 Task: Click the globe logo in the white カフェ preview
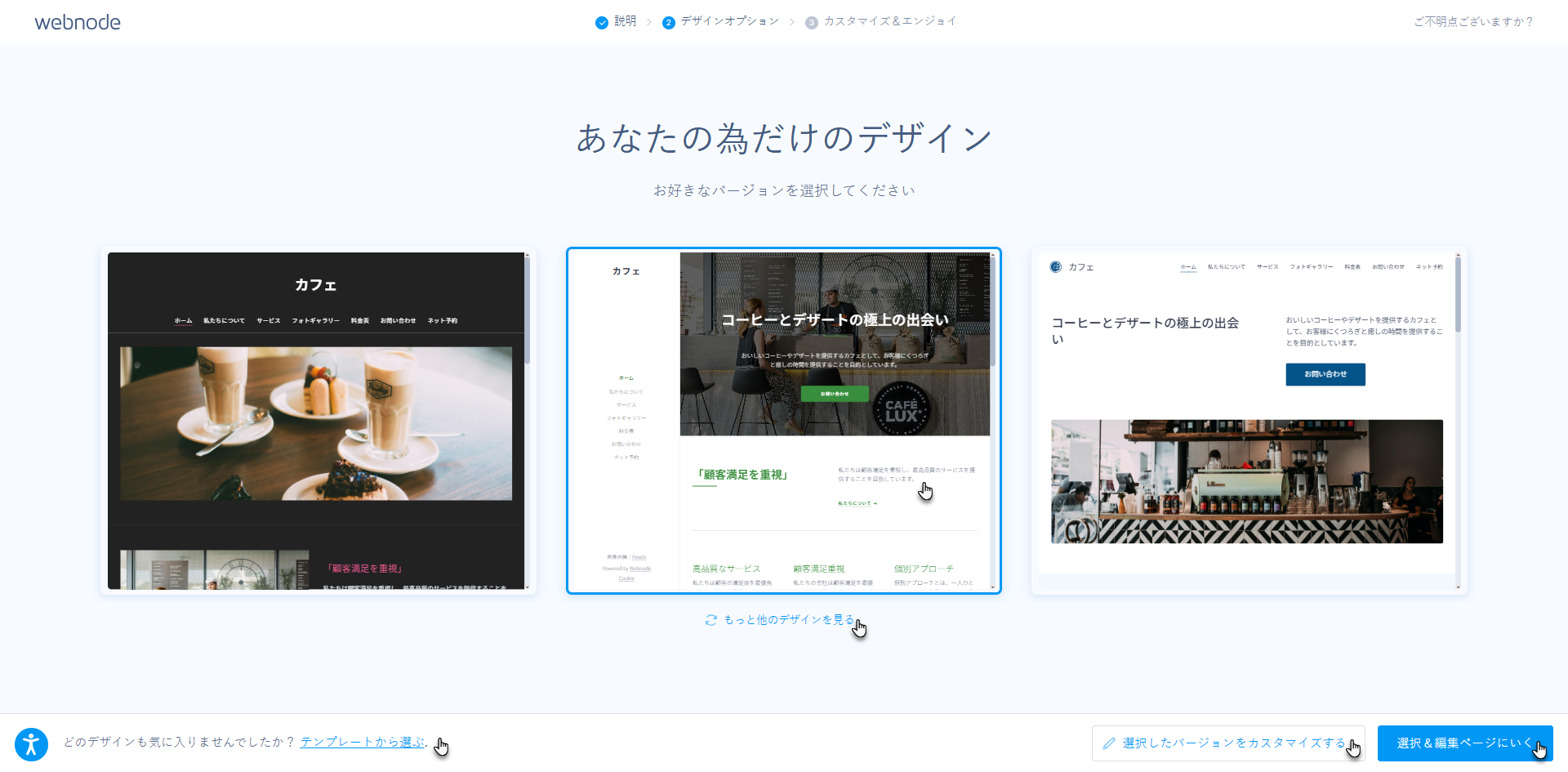(x=1056, y=267)
